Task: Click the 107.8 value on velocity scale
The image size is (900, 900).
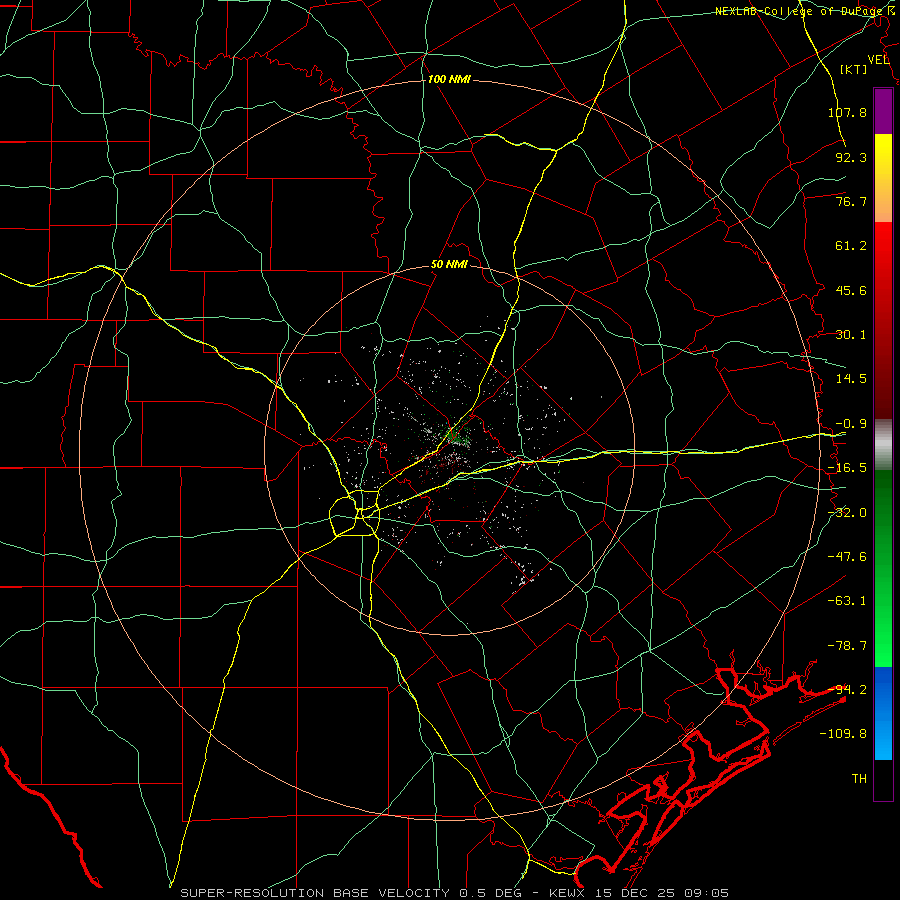Action: tap(847, 112)
